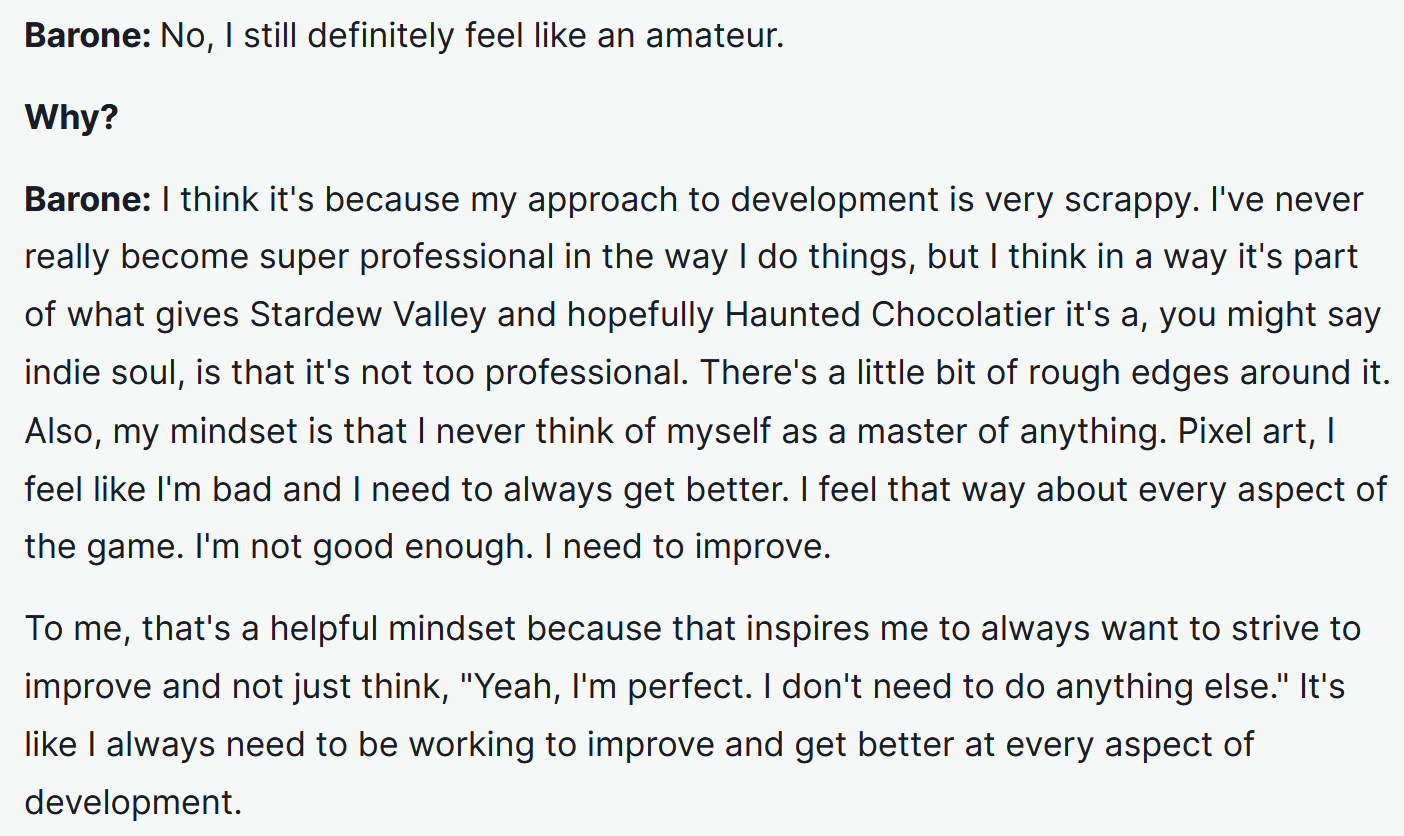This screenshot has width=1404, height=836.
Task: Click the phrase "super professional"
Action: pos(406,257)
